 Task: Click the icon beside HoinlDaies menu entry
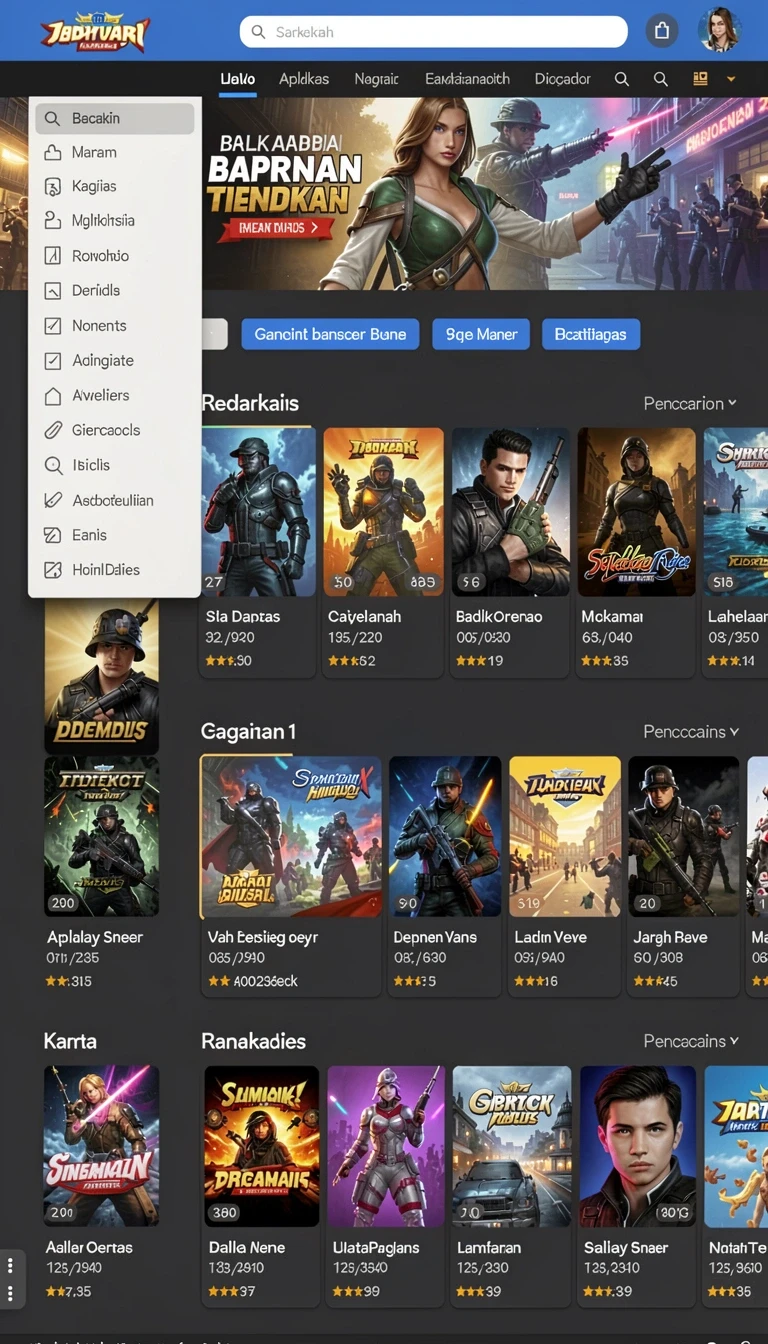(53, 570)
